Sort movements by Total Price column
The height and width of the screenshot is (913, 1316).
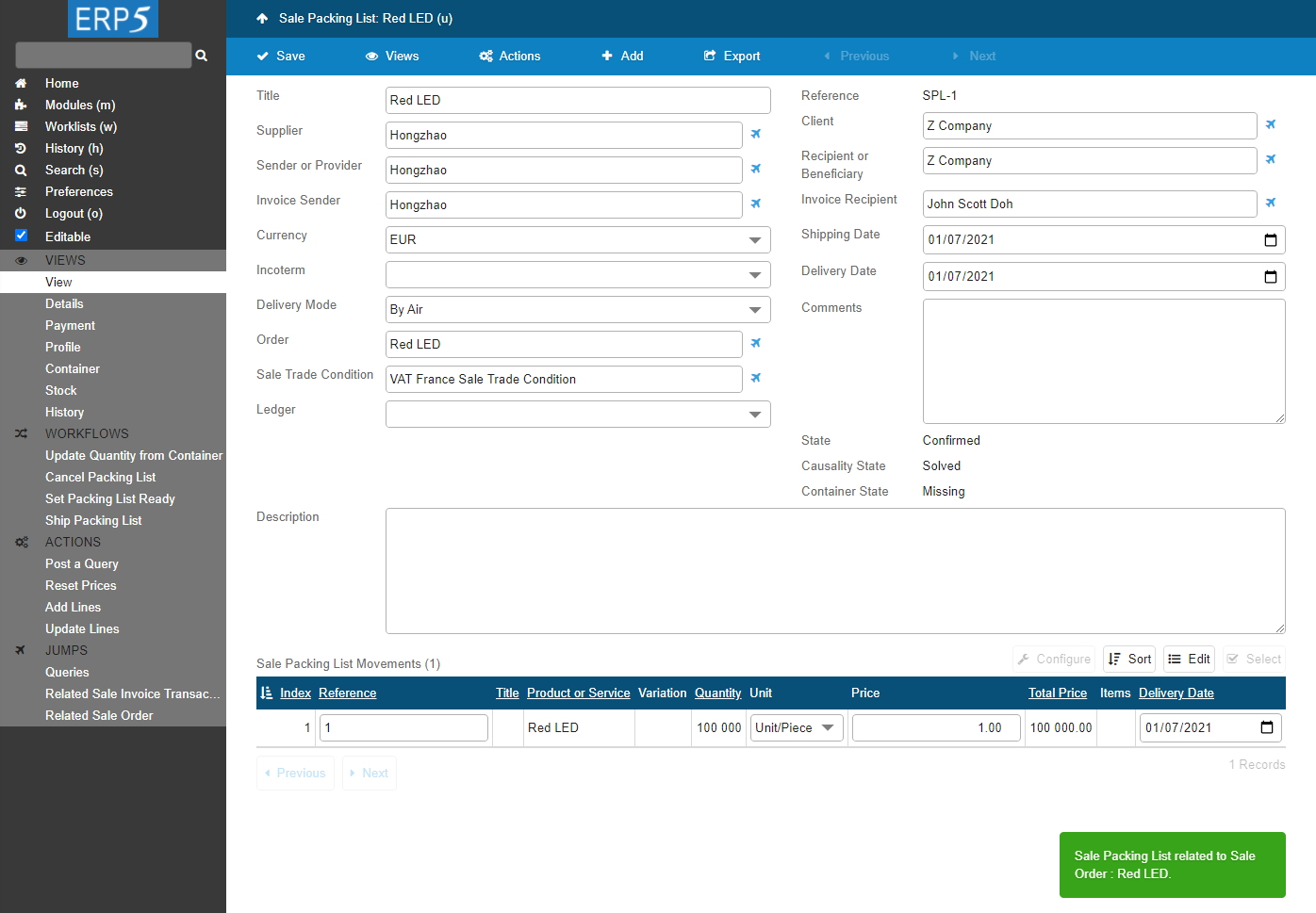point(1058,693)
